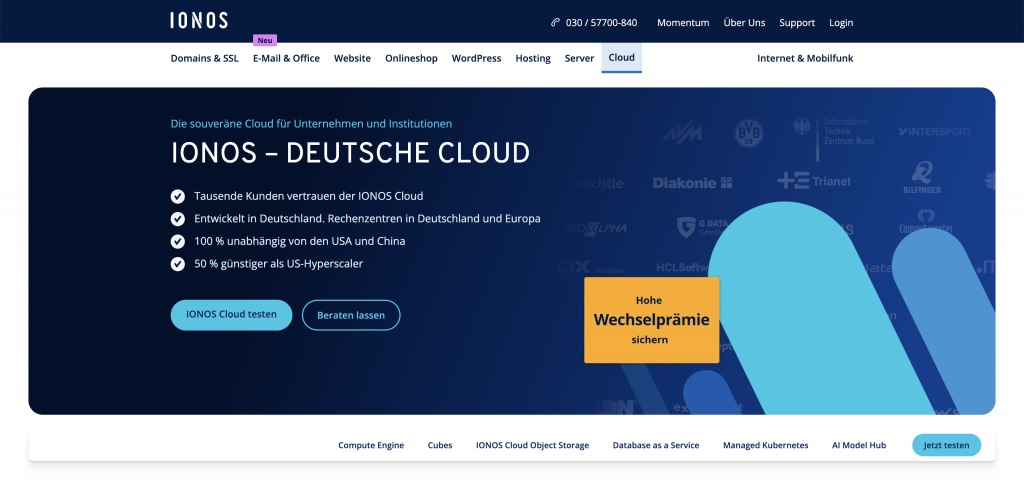This screenshot has height=485, width=1024.
Task: Jump to Cubes section
Action: coord(440,445)
